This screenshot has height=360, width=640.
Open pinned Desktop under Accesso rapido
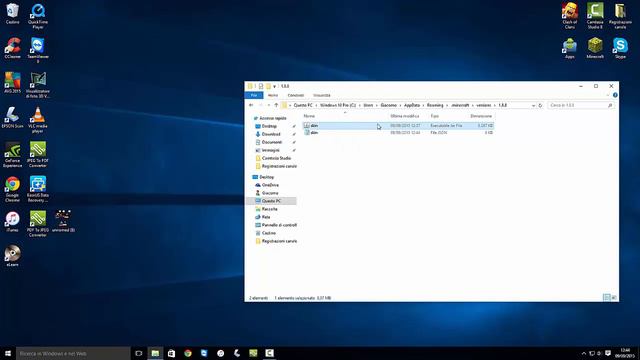click(269, 126)
